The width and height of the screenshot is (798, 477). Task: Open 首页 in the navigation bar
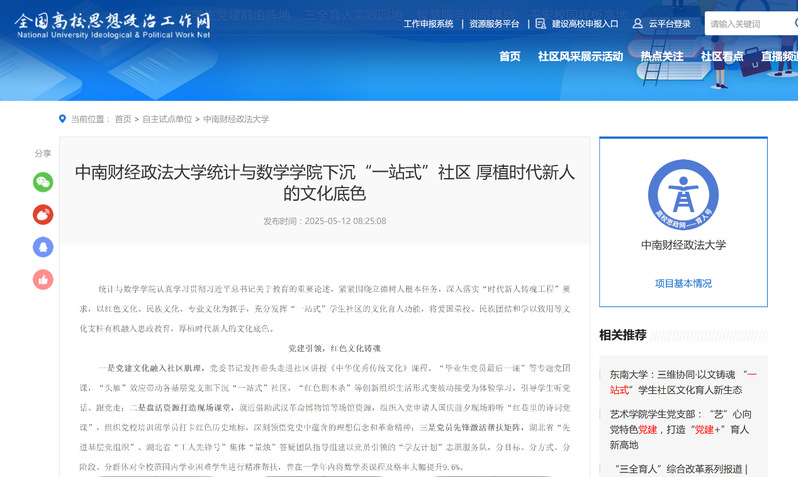[x=510, y=56]
